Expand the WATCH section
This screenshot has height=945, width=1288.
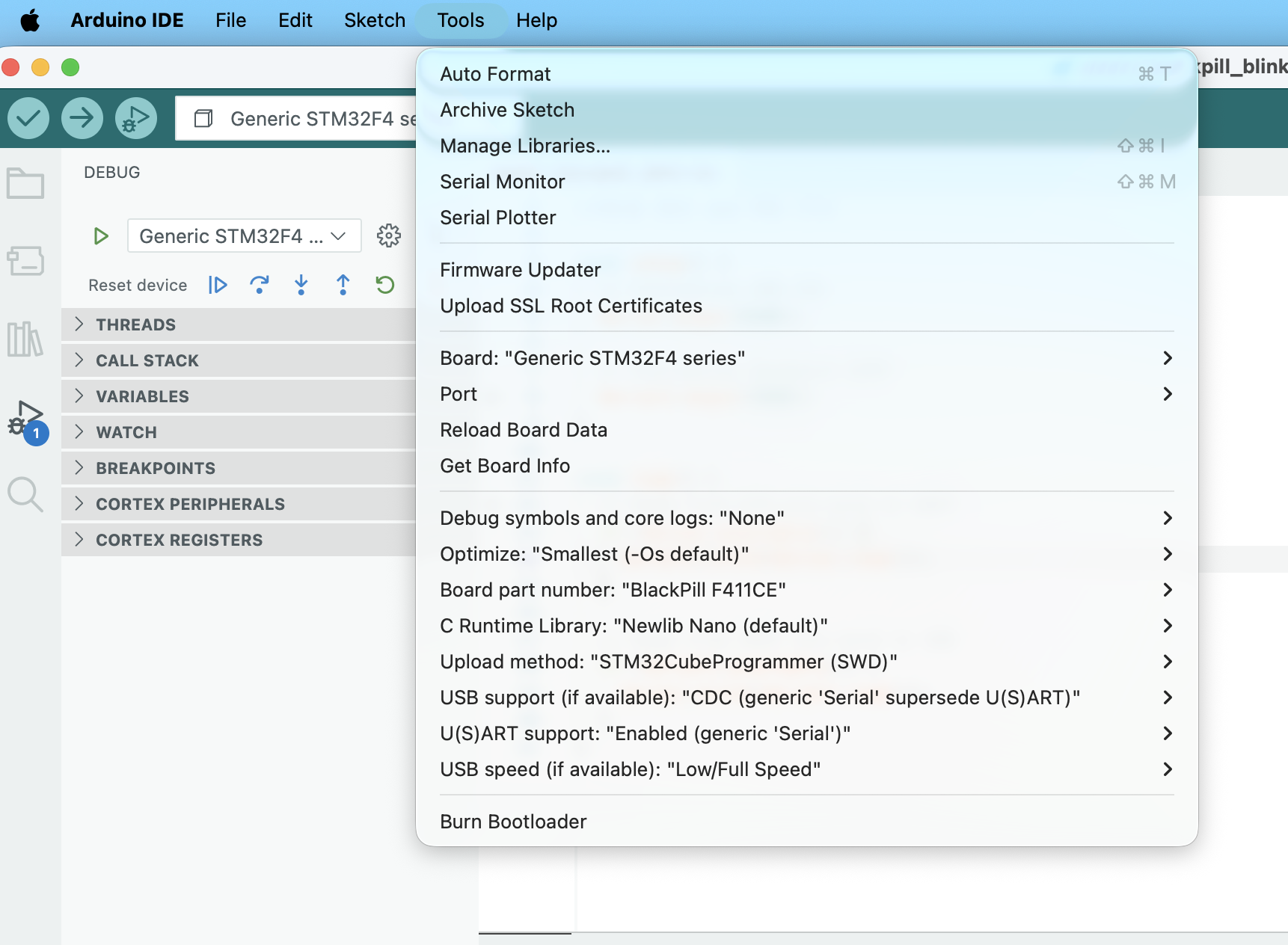(239, 432)
